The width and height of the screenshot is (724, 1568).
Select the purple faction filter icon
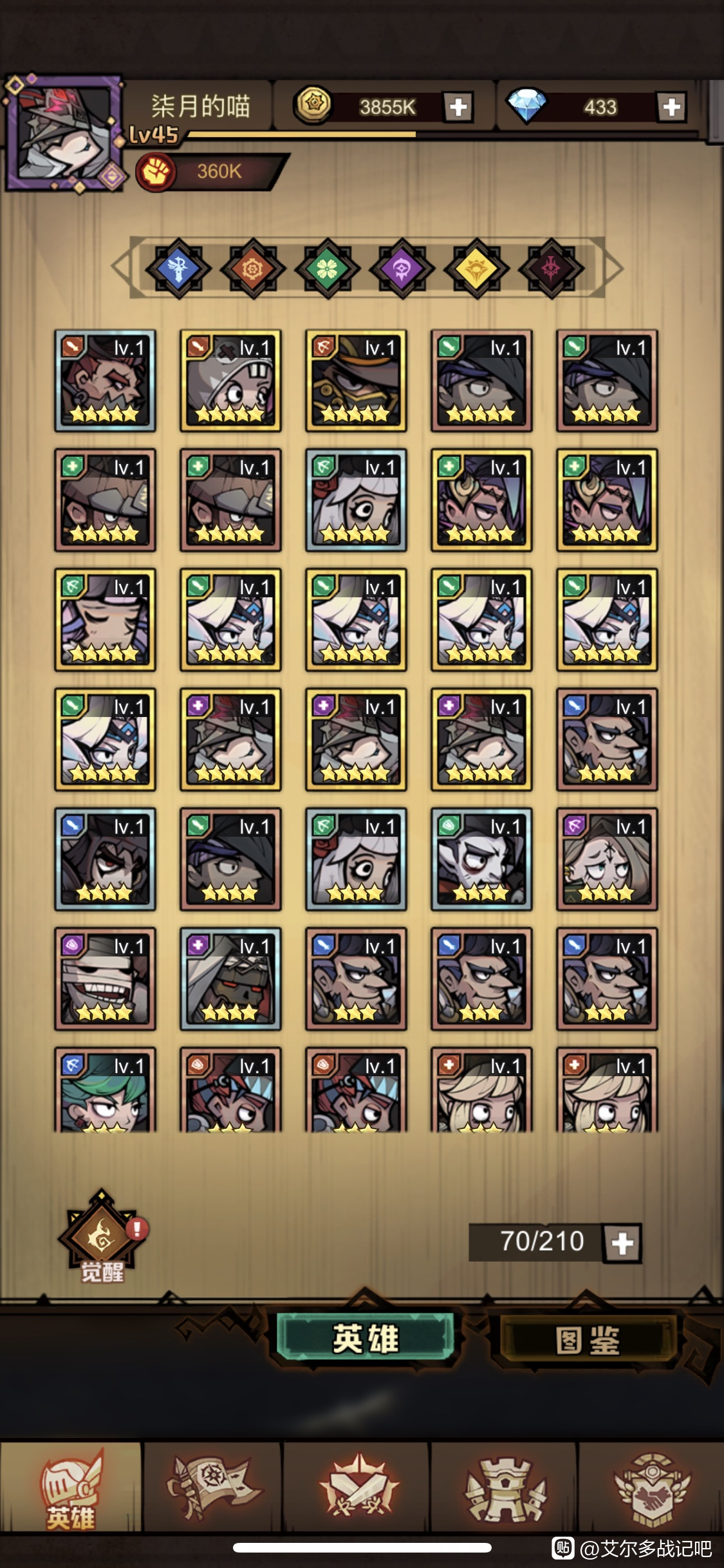click(402, 268)
